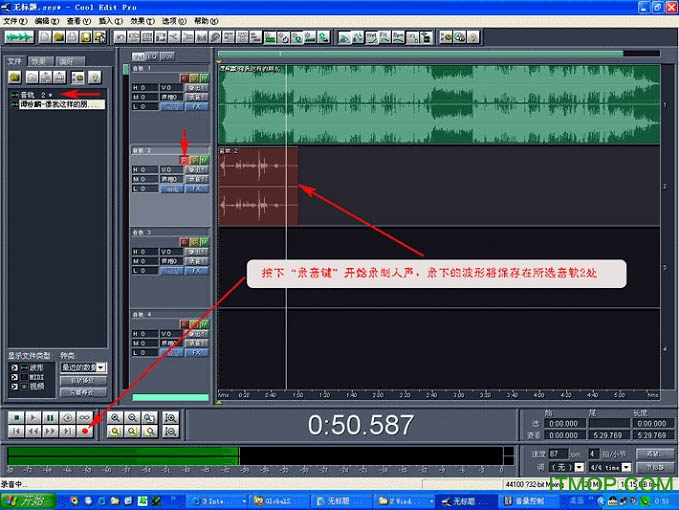Click the go to beginning transport button

14,431
